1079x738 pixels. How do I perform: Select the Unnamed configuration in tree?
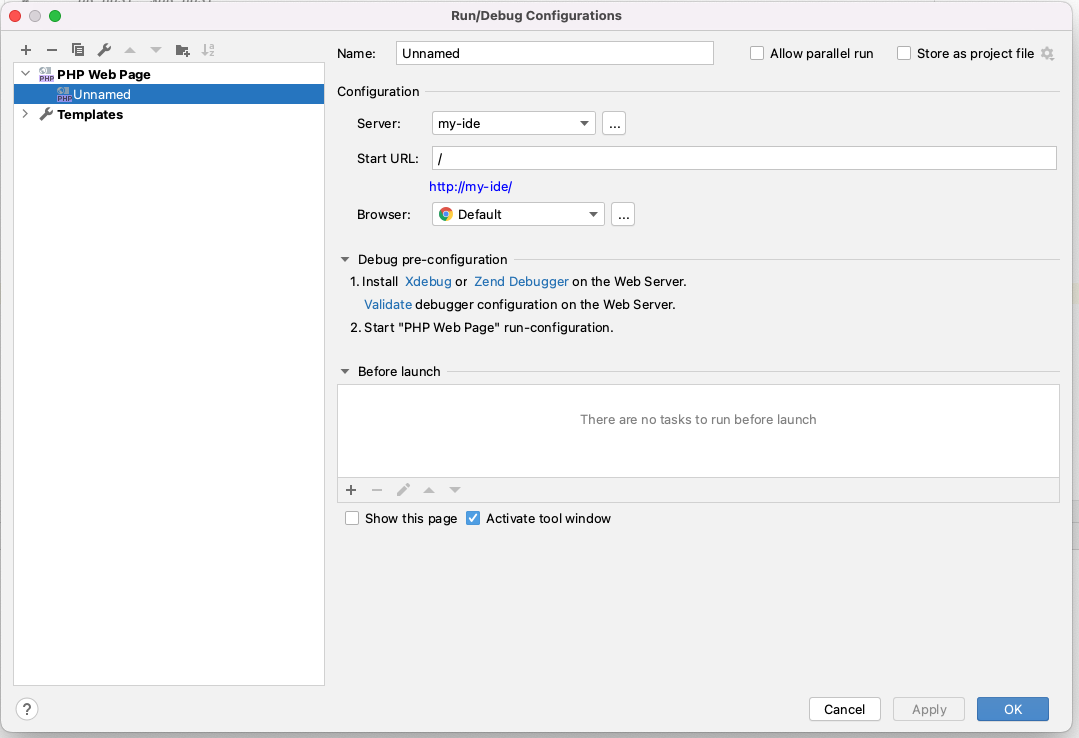coord(169,94)
